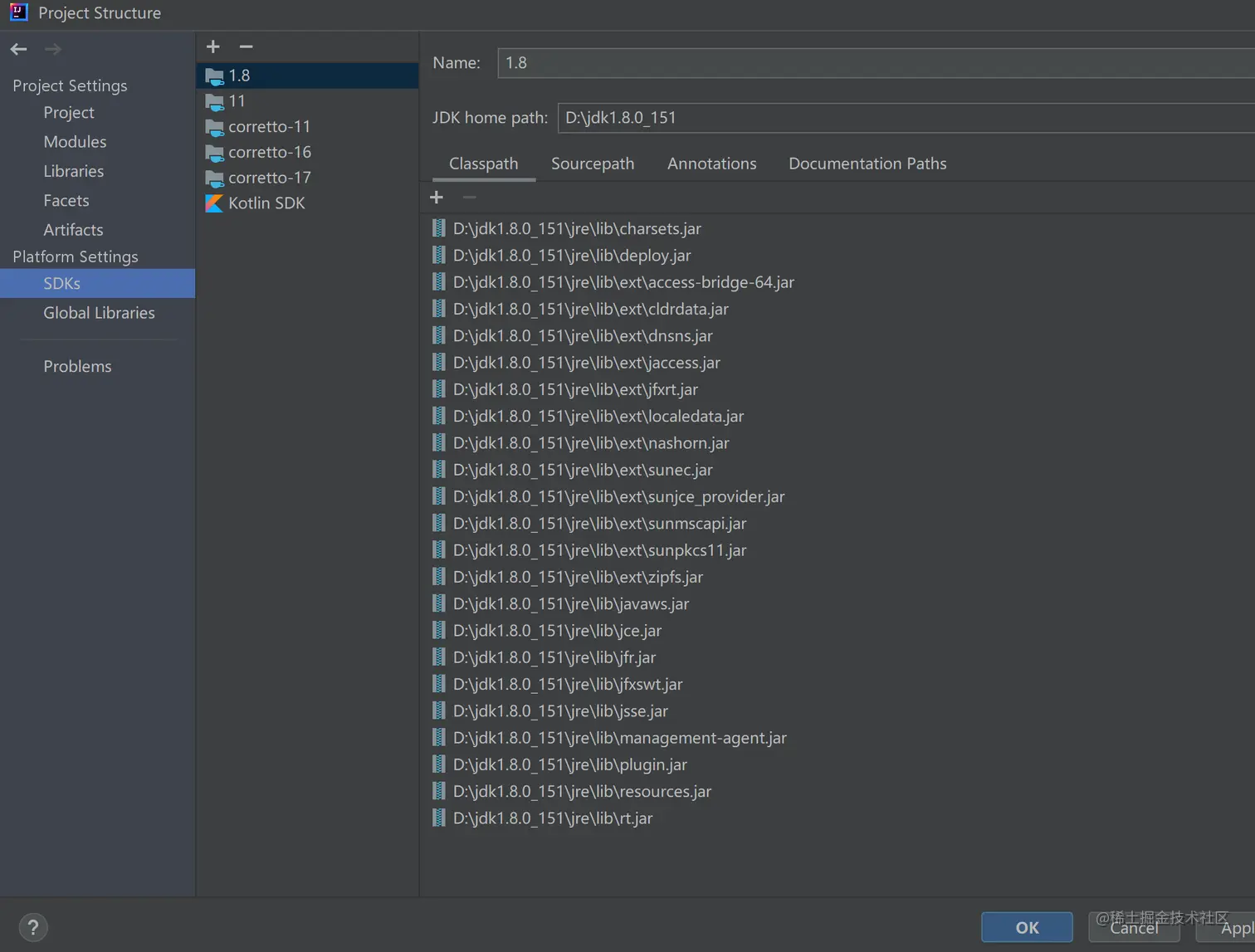Open the Documentation Paths tab

pos(867,164)
